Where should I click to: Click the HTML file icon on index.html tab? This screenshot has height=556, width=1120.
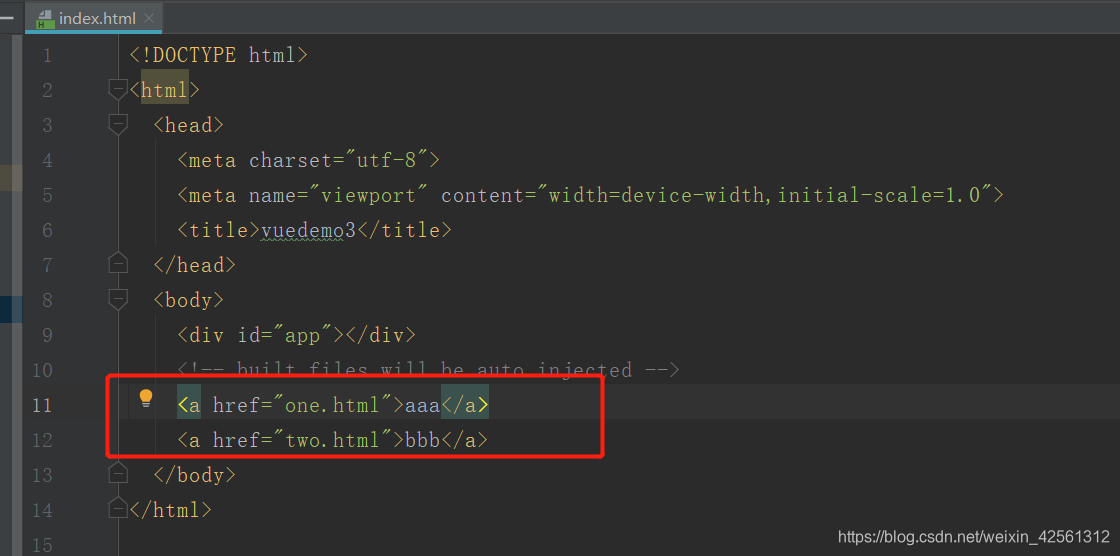pos(45,19)
